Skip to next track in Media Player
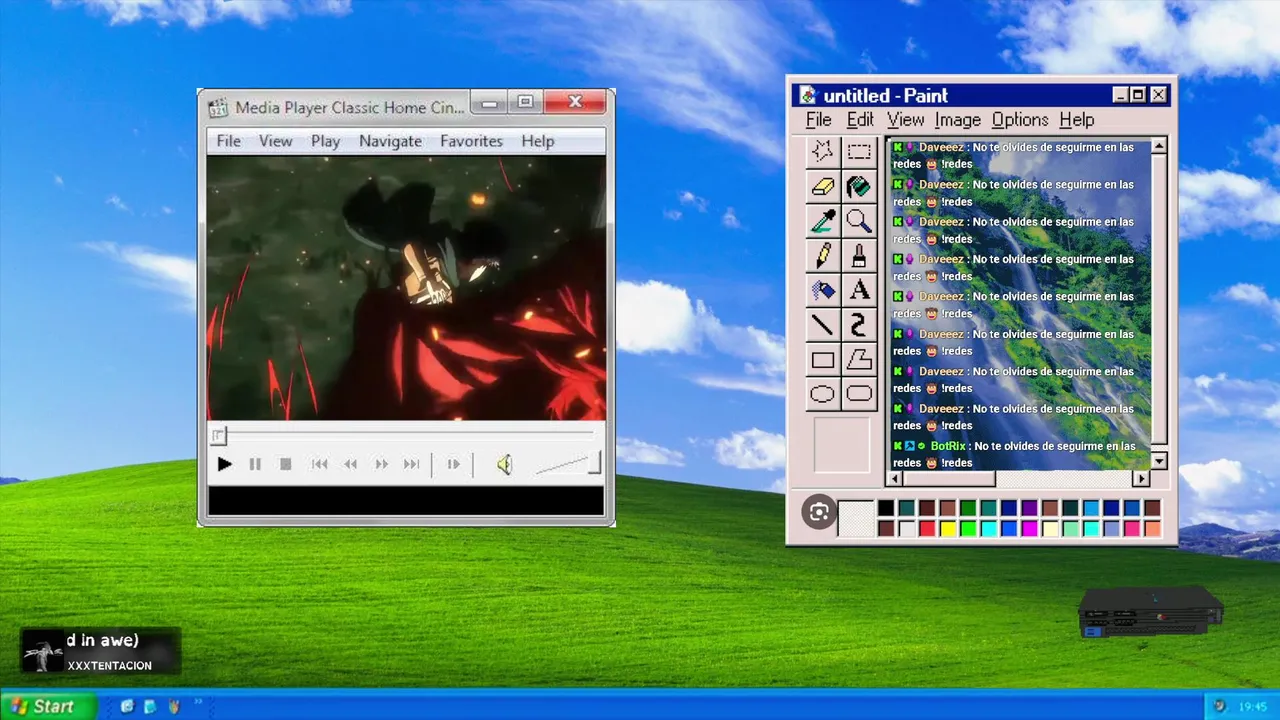The width and height of the screenshot is (1280, 720). click(x=411, y=464)
